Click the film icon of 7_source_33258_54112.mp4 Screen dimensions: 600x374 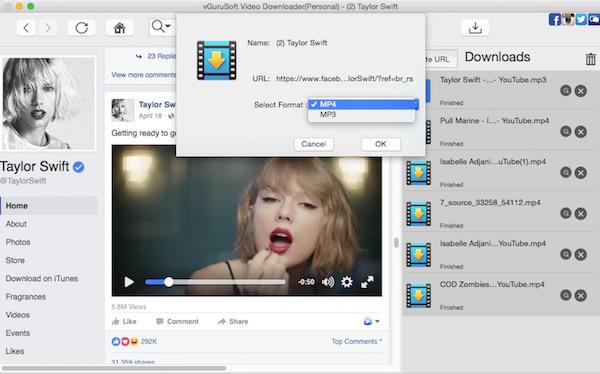pyautogui.click(x=418, y=214)
